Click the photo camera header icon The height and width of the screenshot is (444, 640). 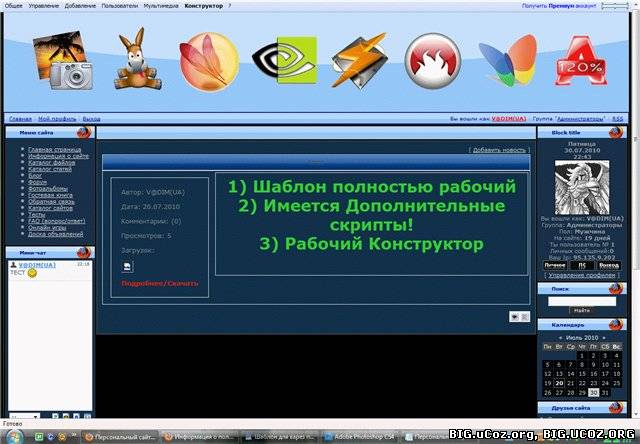[x=62, y=60]
